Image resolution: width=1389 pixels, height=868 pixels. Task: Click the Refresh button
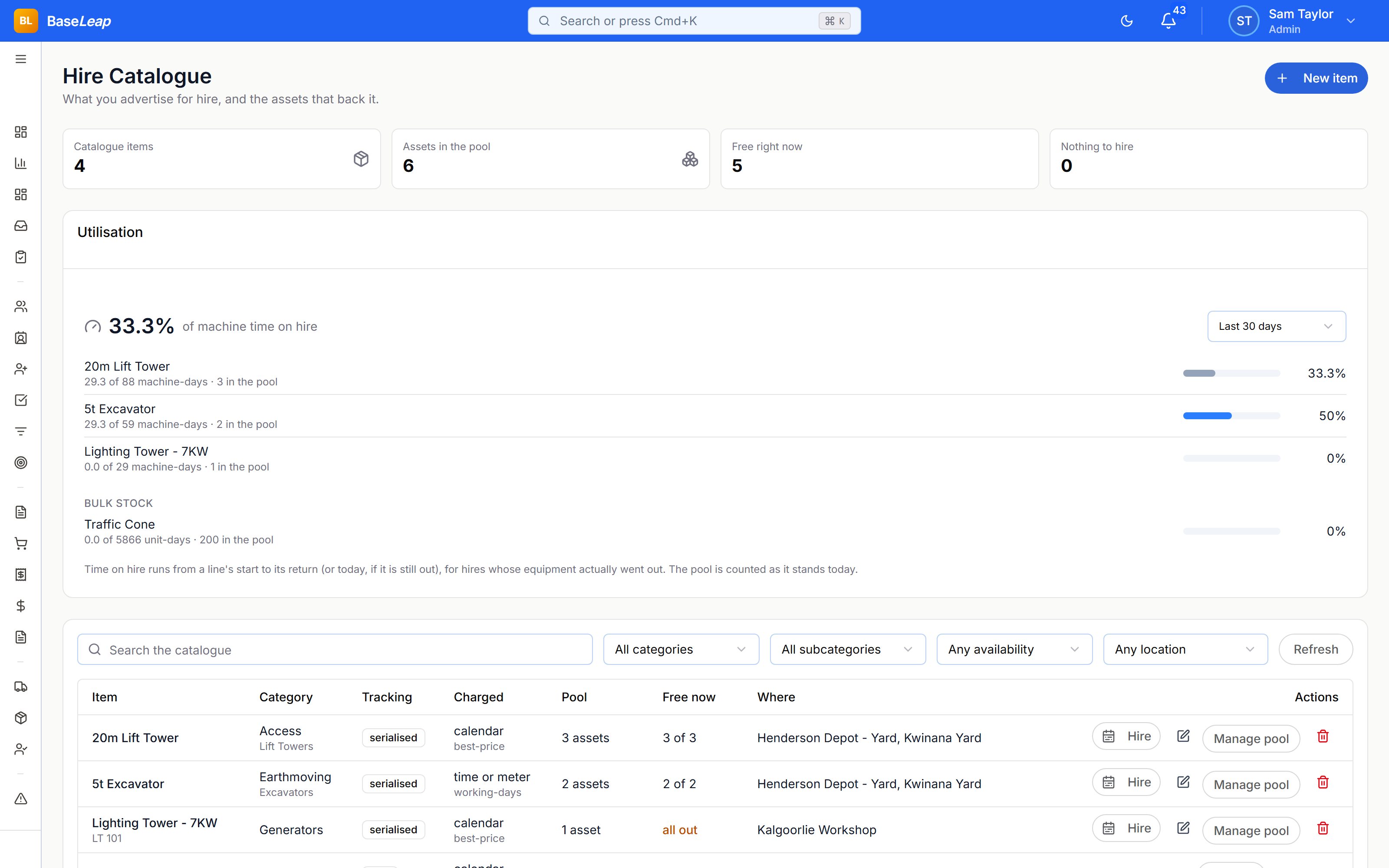click(1316, 649)
